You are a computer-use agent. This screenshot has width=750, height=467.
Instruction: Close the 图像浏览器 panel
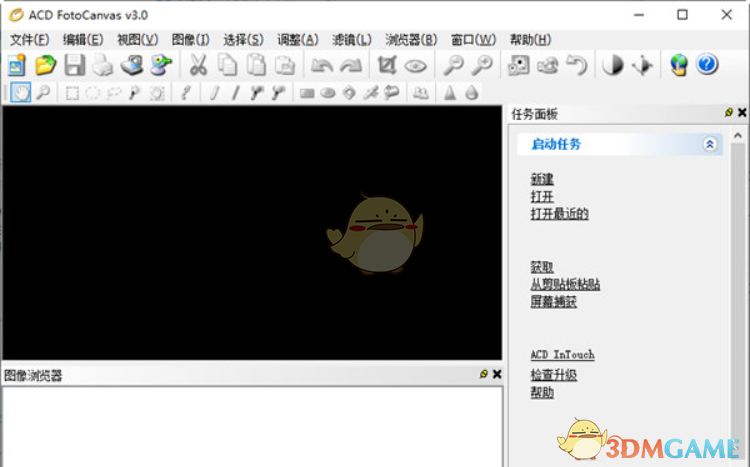click(x=497, y=374)
